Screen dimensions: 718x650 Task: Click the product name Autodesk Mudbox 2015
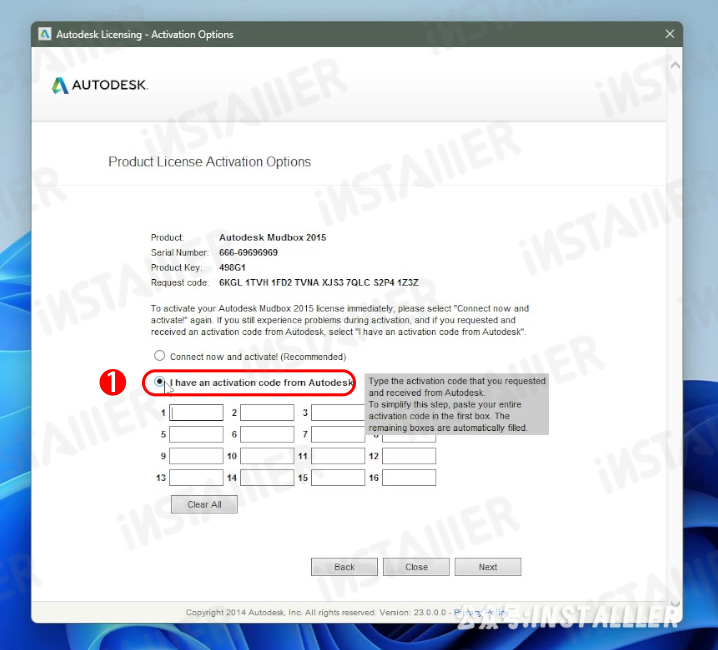click(272, 237)
